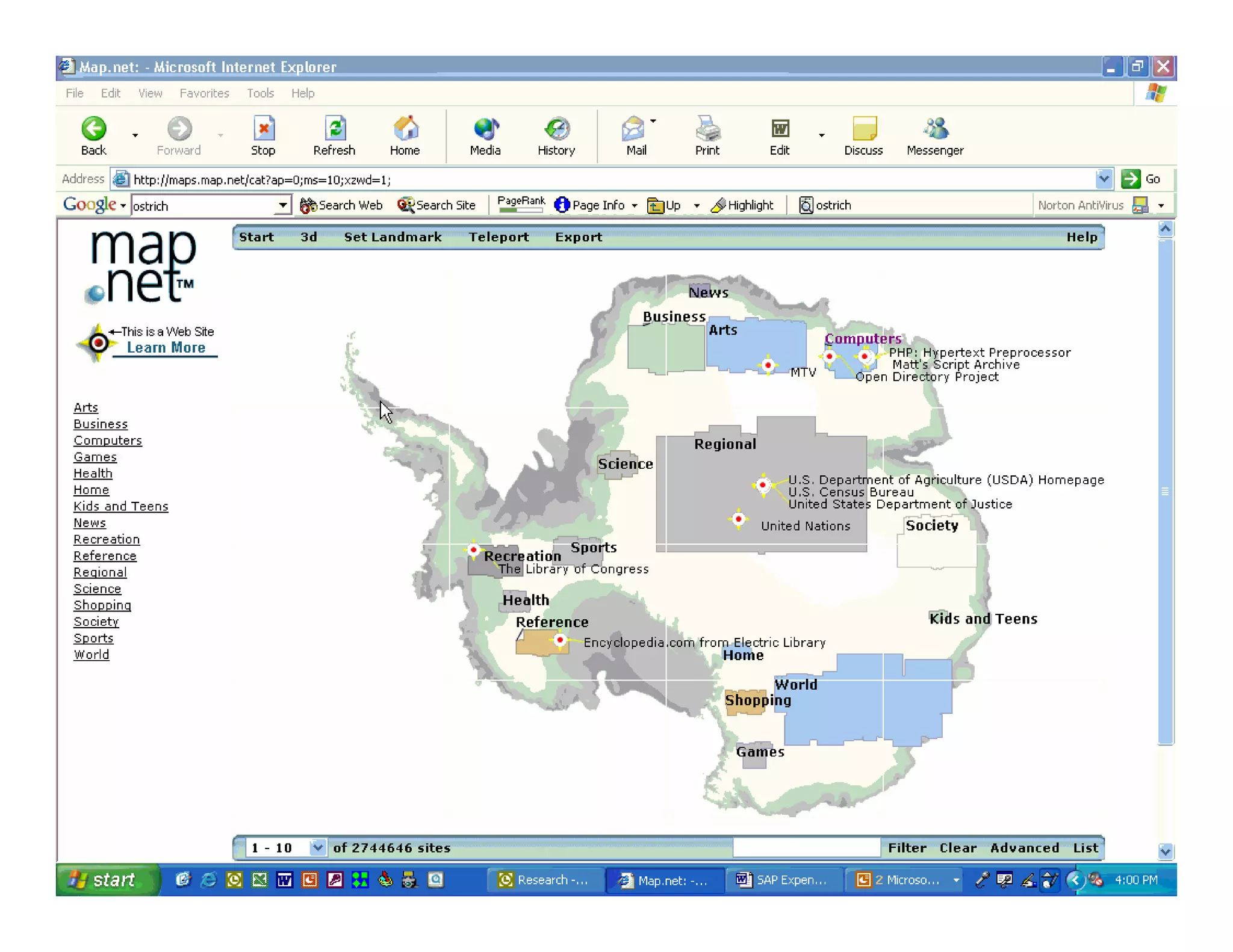The height and width of the screenshot is (952, 1233).
Task: Open the Kids and Teens sidebar link
Action: 121,506
